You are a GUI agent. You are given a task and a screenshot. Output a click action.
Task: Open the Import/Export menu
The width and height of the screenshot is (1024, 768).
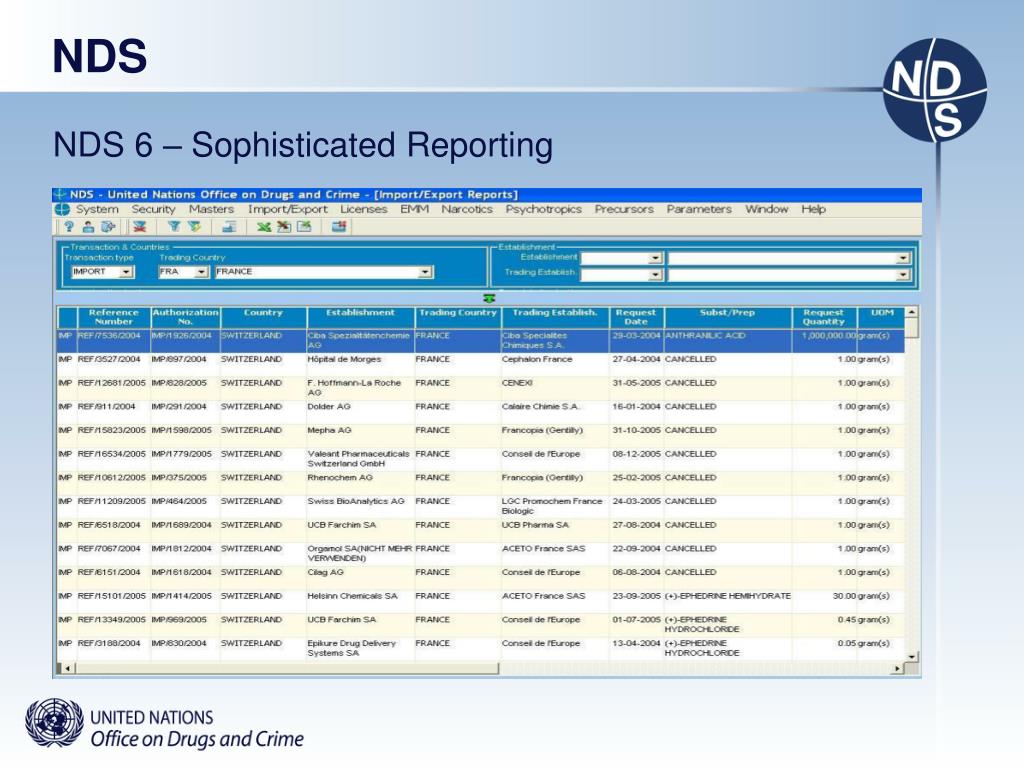(287, 209)
